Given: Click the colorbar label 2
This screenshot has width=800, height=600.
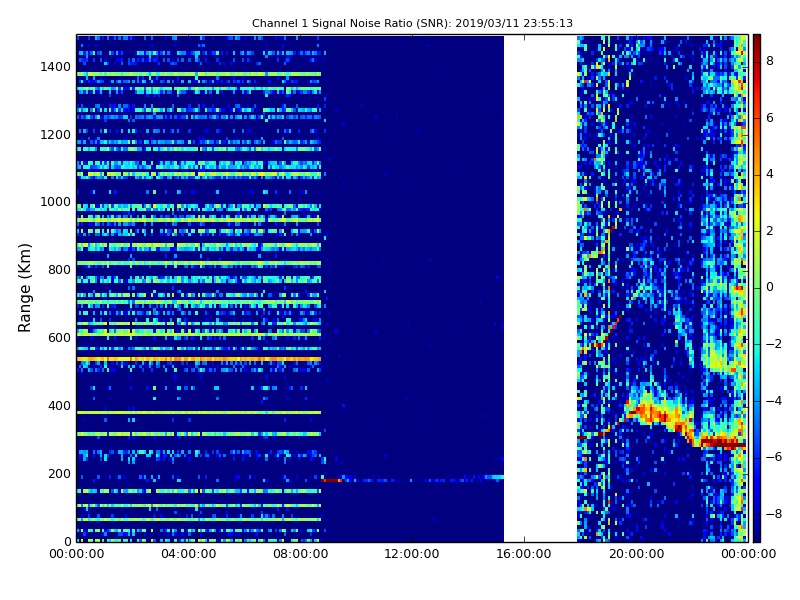Looking at the screenshot, I should point(770,231).
